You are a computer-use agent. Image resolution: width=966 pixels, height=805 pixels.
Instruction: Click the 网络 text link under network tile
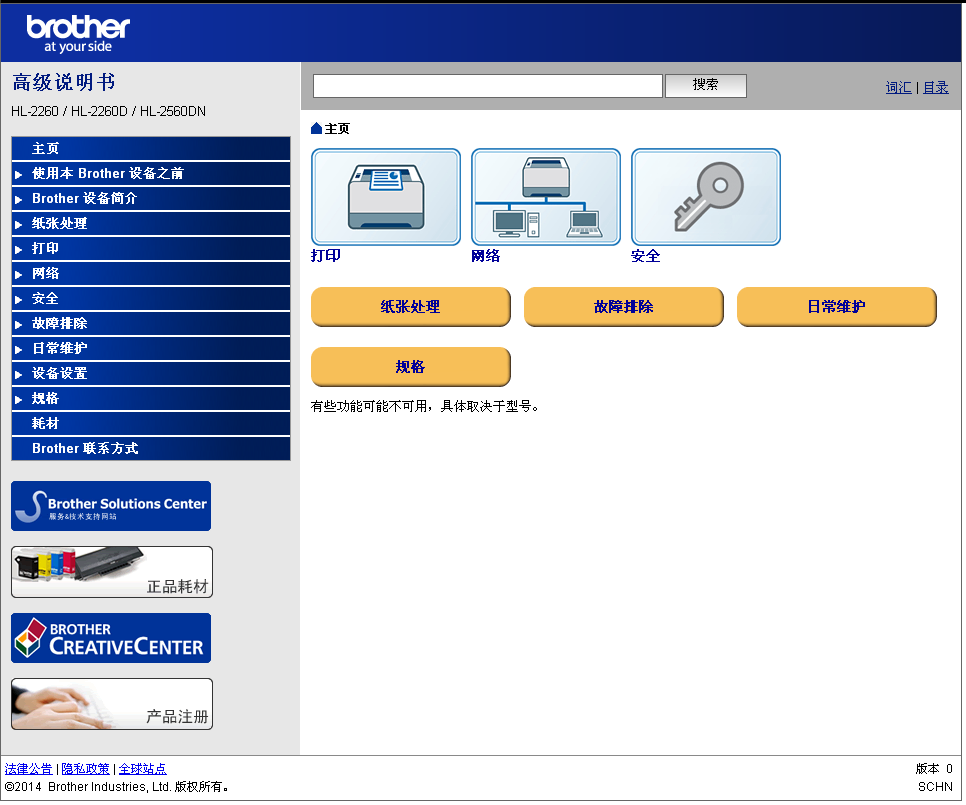click(485, 256)
